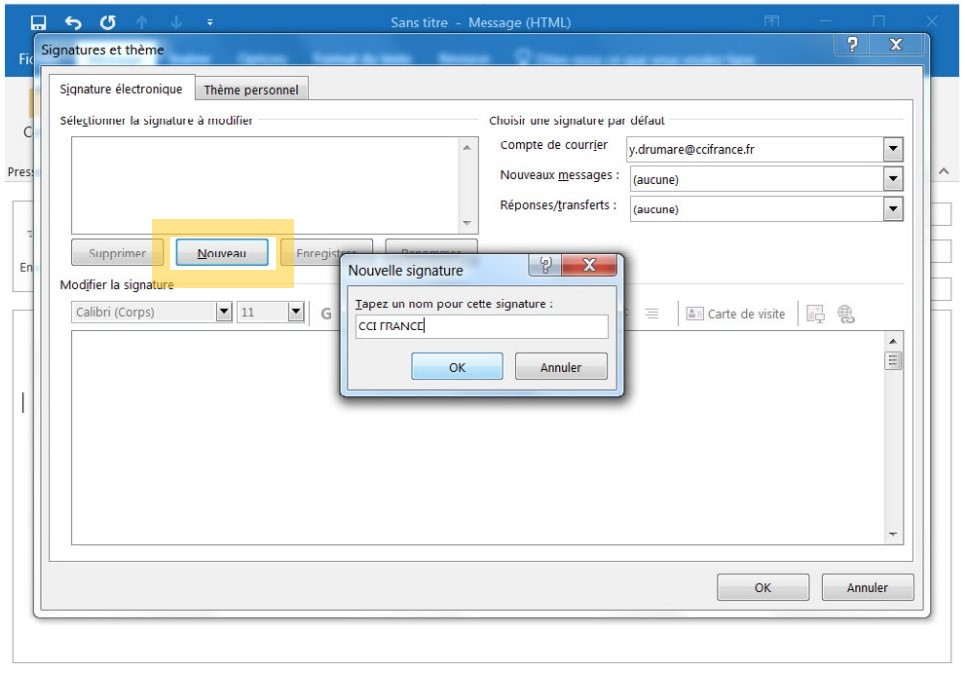
Task: Click the Nouveau signature button
Action: pos(221,254)
